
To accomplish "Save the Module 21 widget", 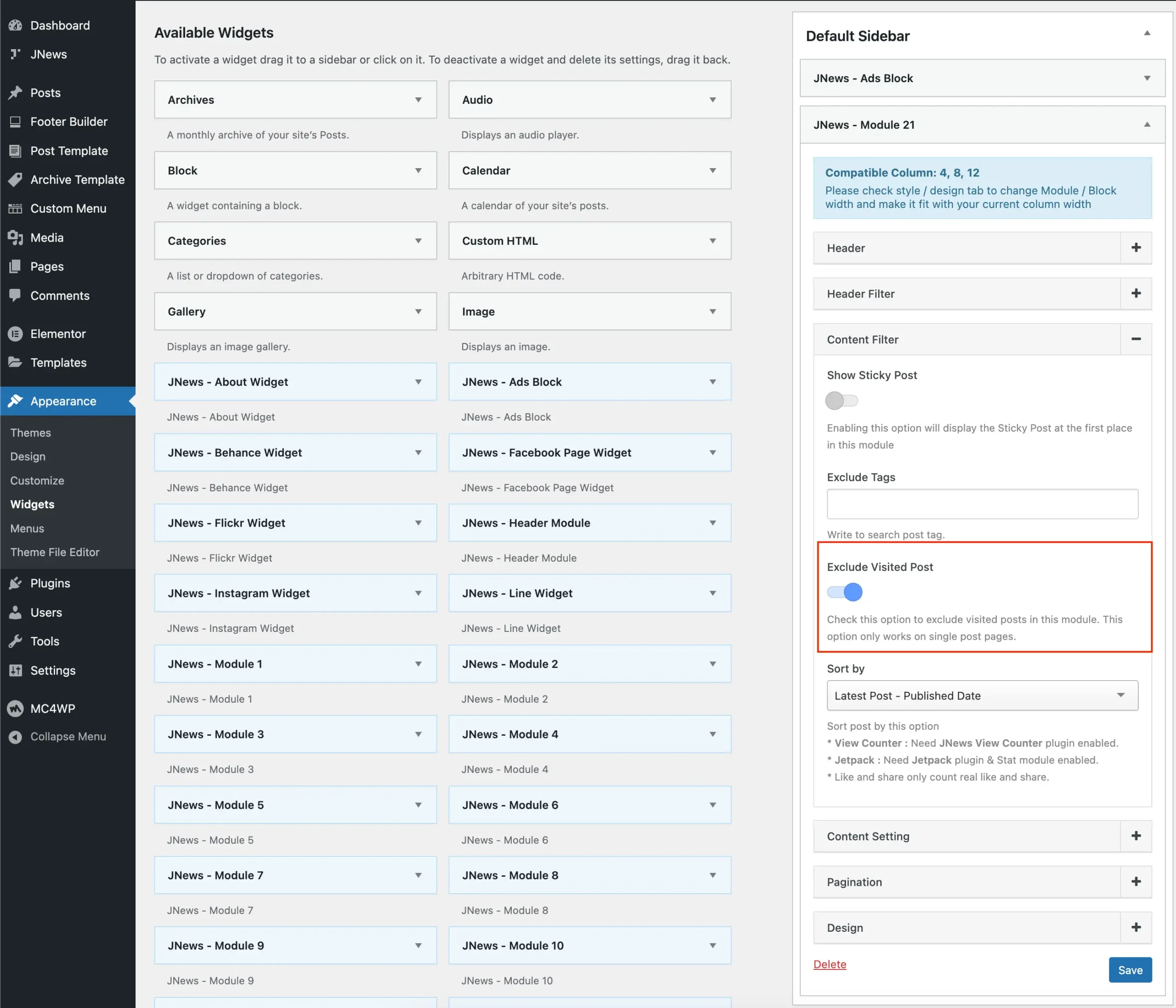I will (x=1130, y=970).
